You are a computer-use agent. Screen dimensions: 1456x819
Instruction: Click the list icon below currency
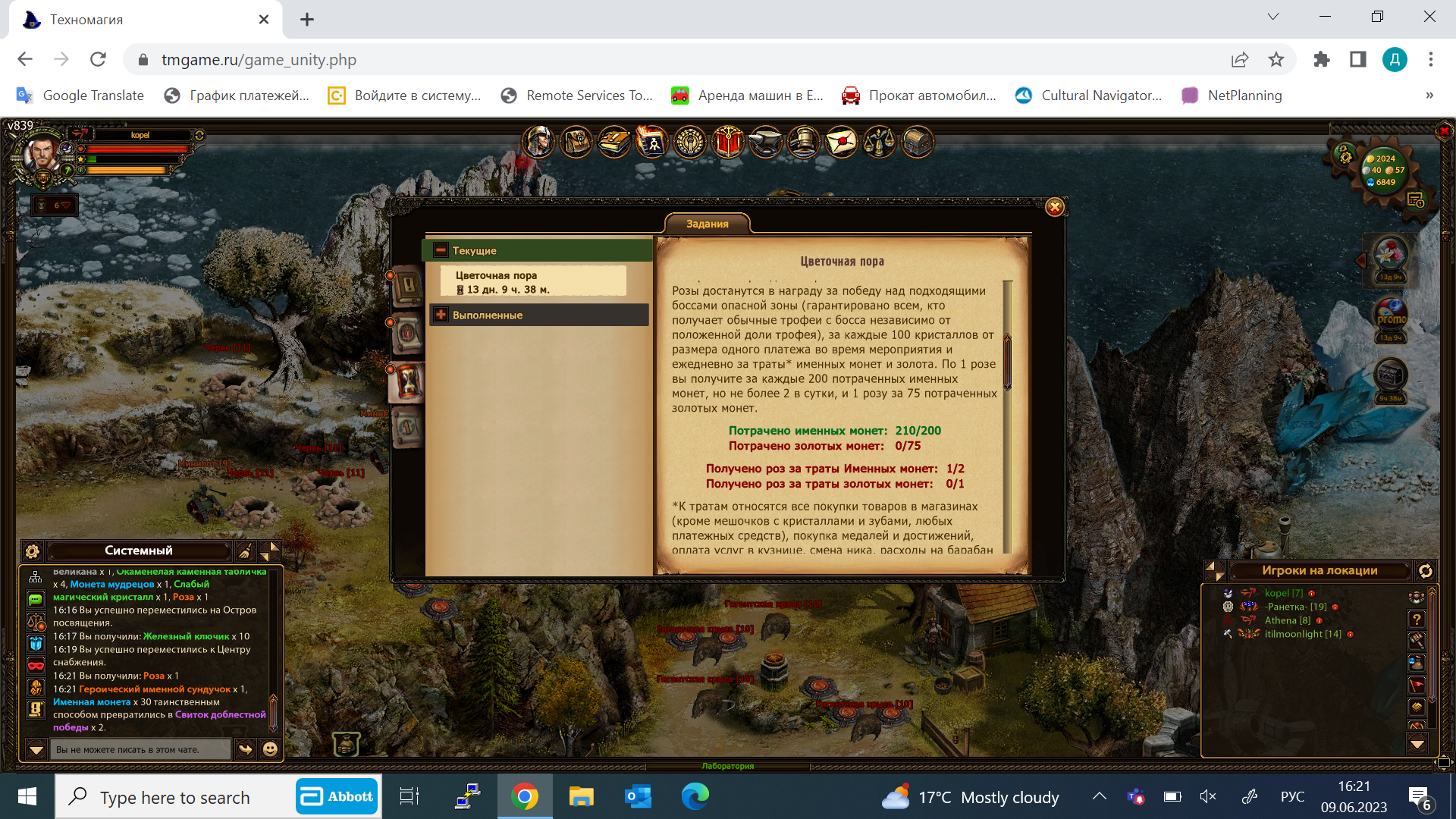(x=1415, y=200)
